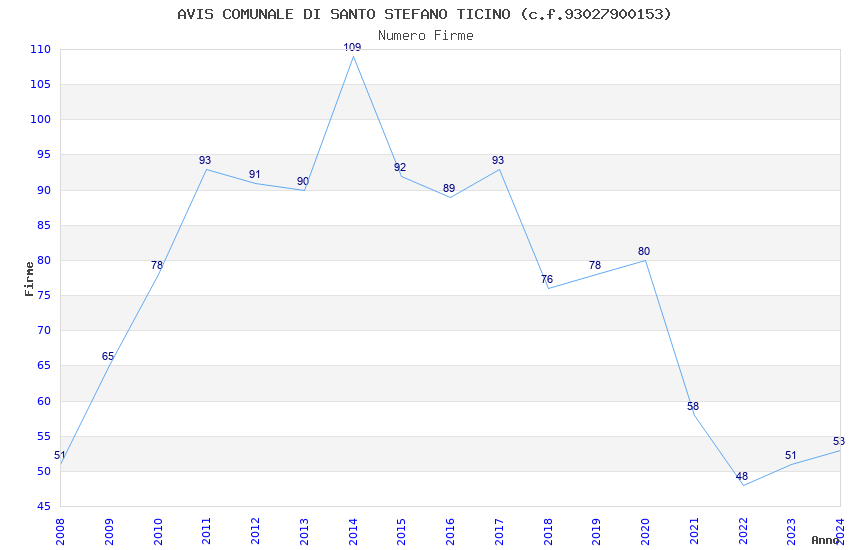
Task: Click the chart title 'AVIS COMUNALE DI SANTO STEFANO TICINO'
Action: (x=344, y=14)
